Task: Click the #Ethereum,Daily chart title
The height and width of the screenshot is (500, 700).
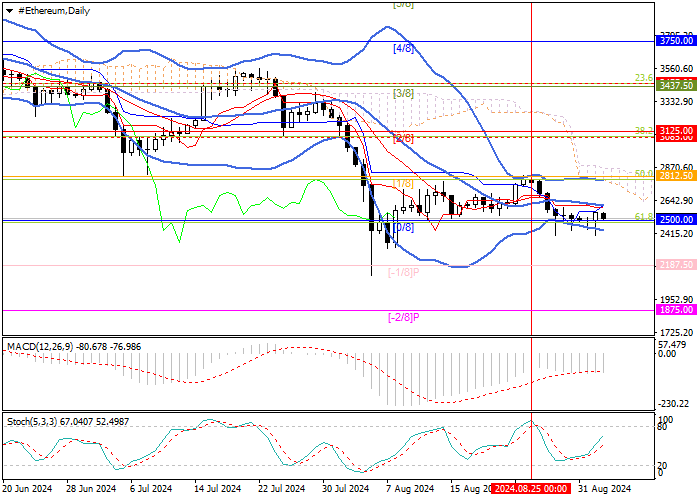Action: (x=54, y=11)
